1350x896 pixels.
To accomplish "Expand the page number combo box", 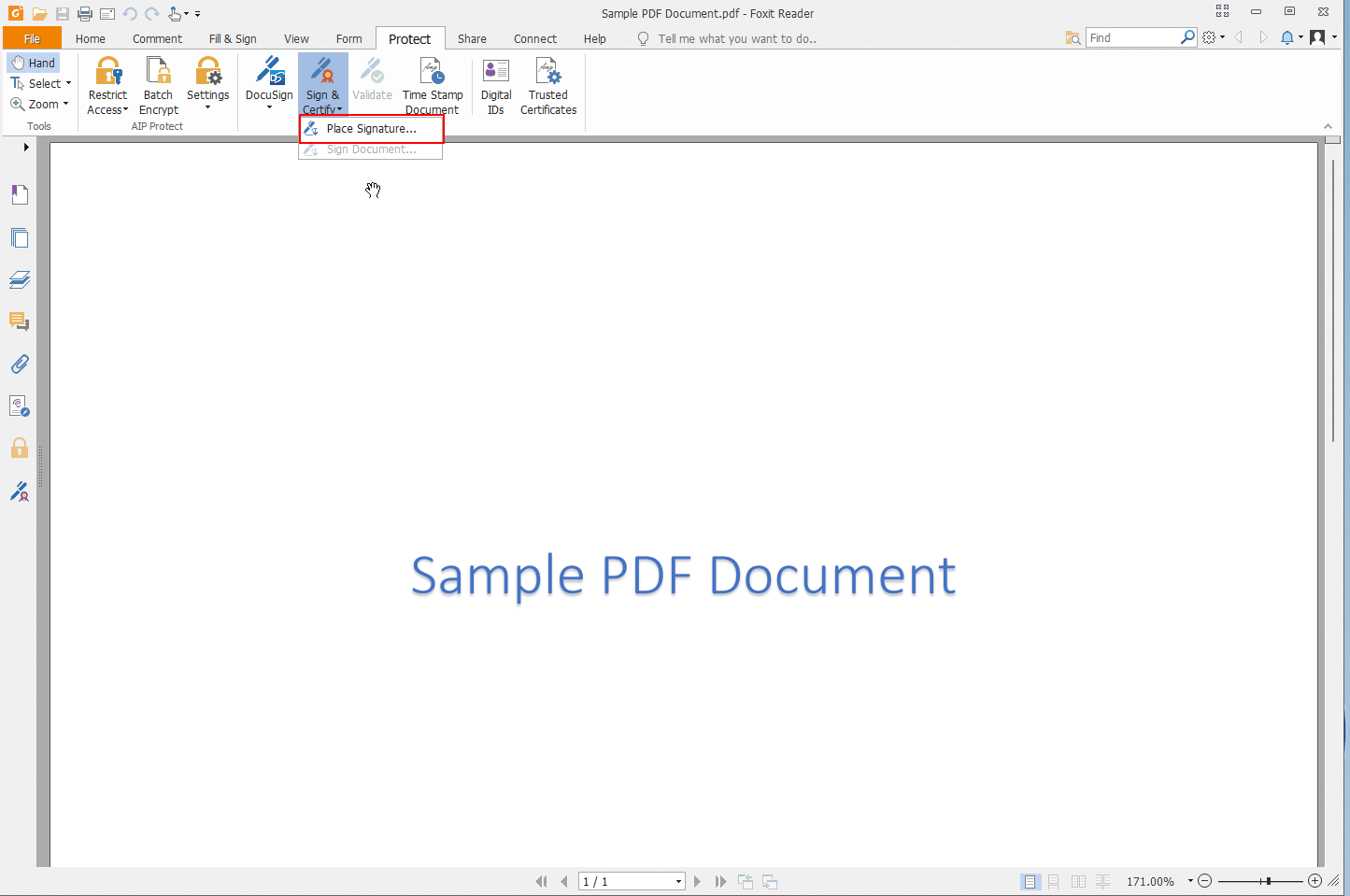I will click(x=677, y=881).
